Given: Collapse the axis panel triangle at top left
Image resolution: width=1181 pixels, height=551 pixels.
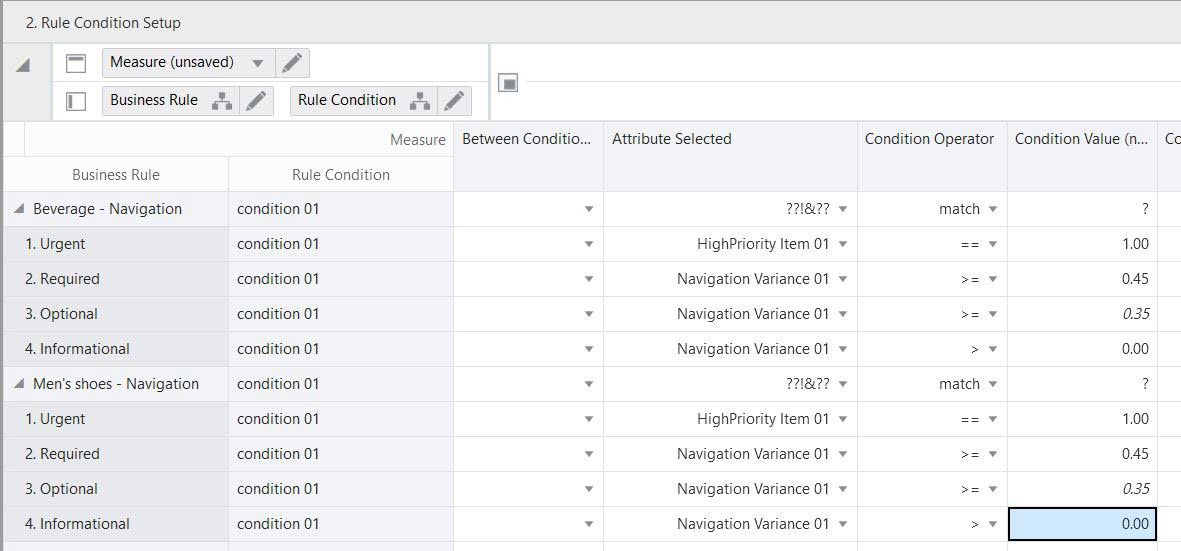Looking at the screenshot, I should (x=23, y=66).
